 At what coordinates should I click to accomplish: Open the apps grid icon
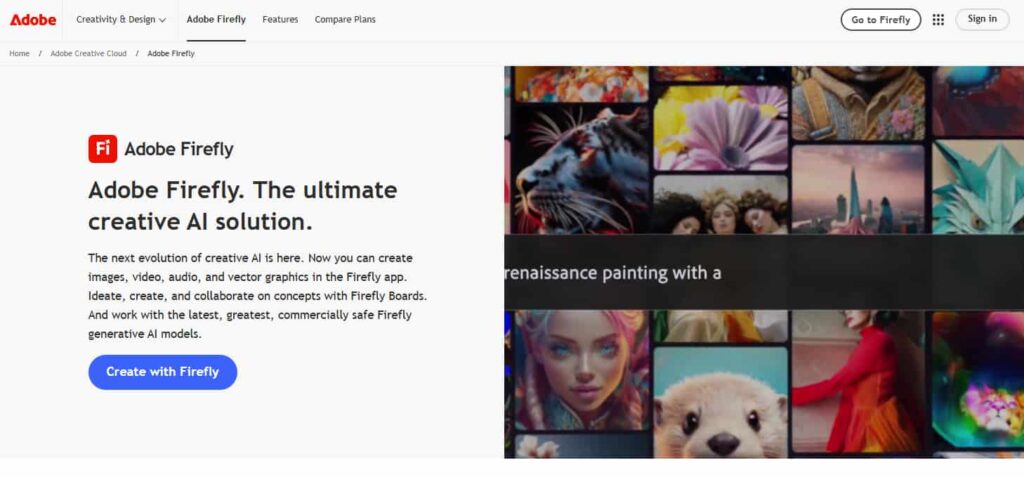(x=938, y=20)
